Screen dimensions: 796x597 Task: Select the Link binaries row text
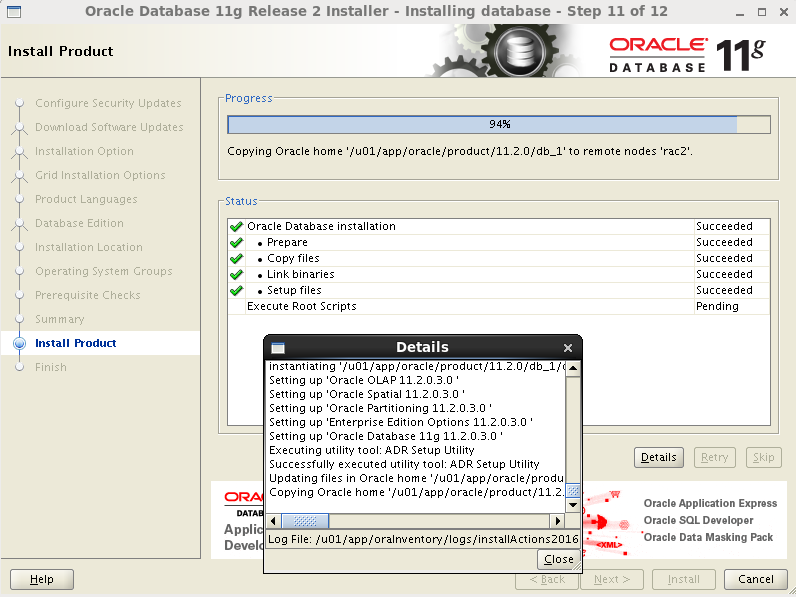click(x=301, y=275)
